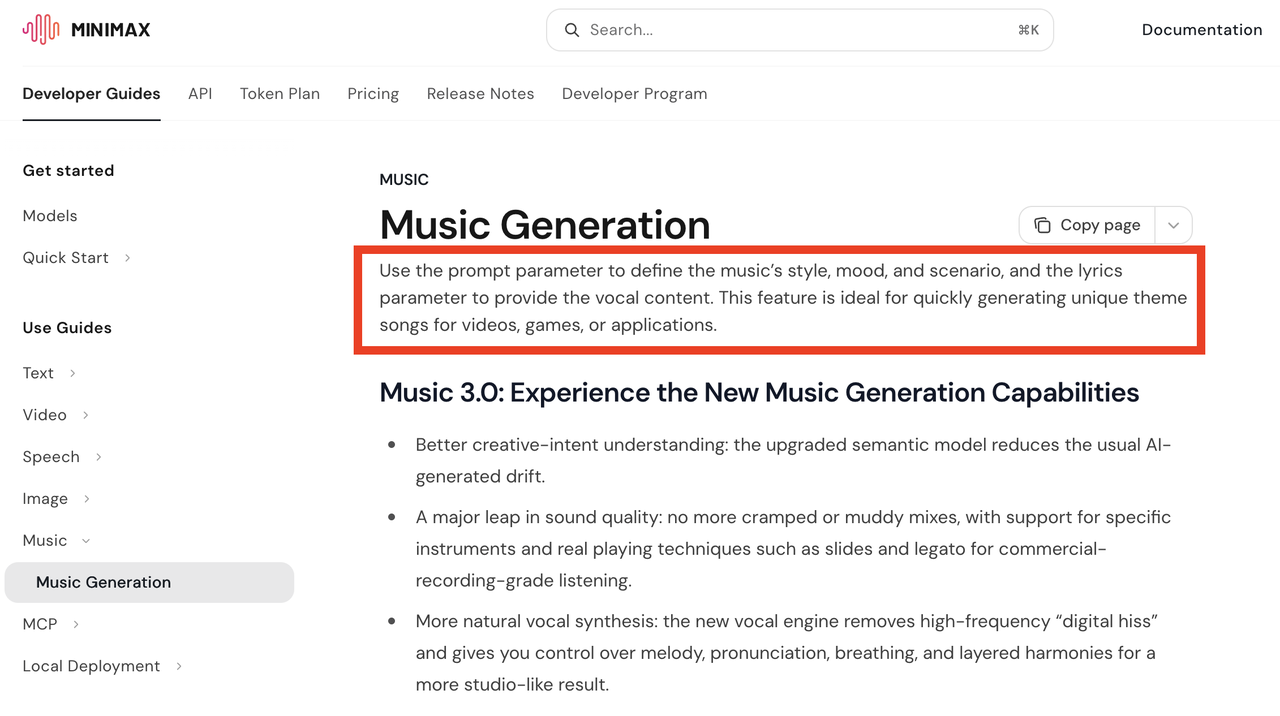Open Quick Start in the sidebar
This screenshot has width=1280, height=716.
(66, 258)
